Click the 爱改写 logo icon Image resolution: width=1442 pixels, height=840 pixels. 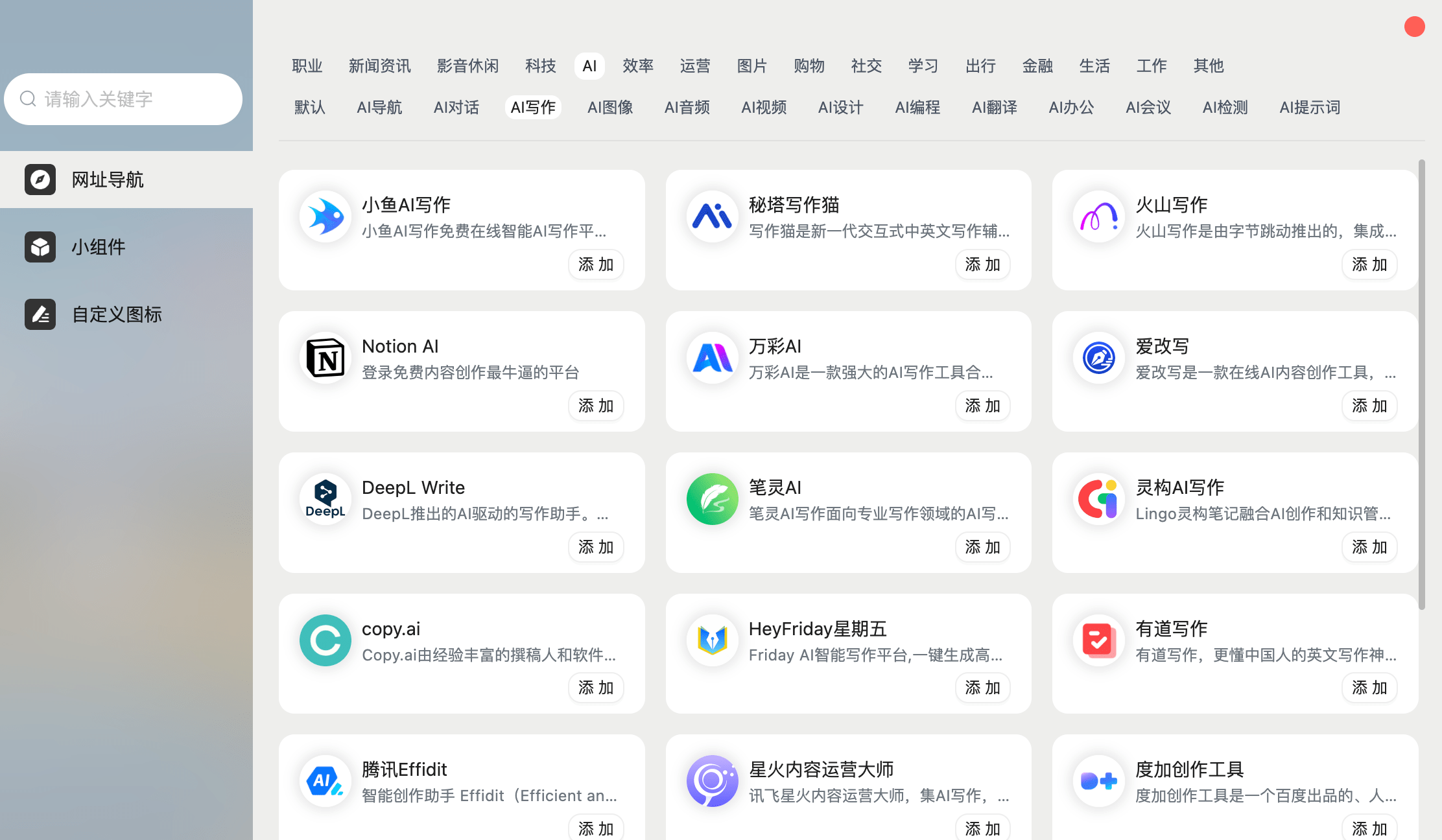[x=1098, y=358]
